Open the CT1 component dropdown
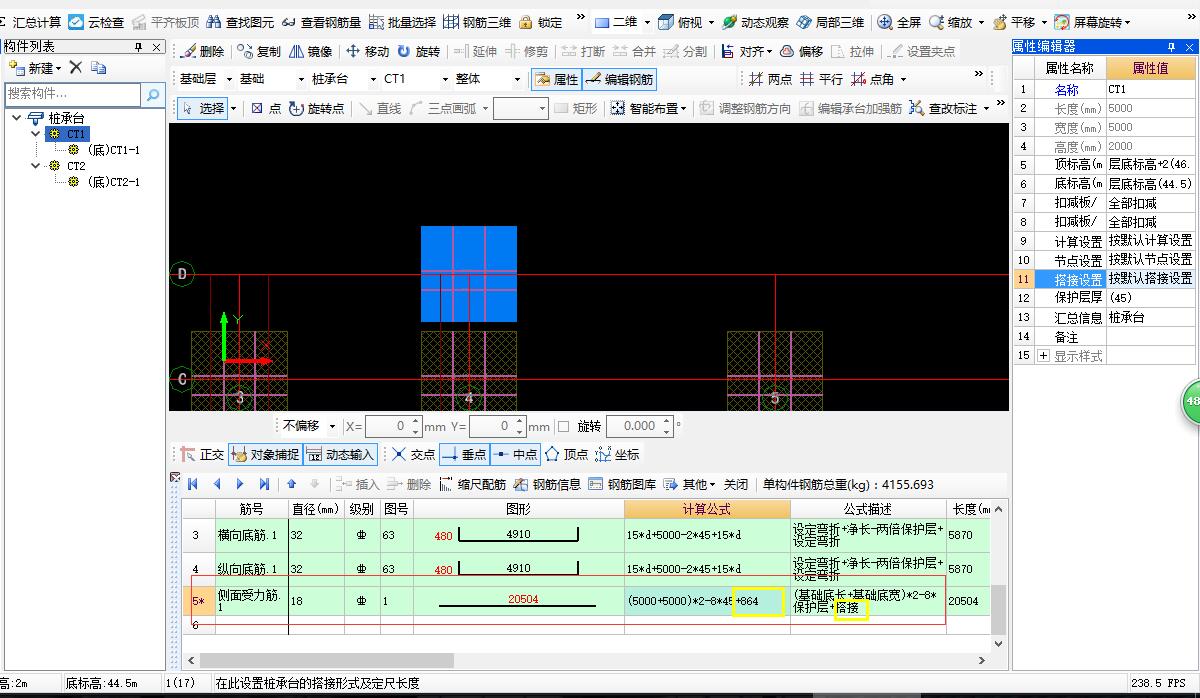The width and height of the screenshot is (1200, 698). [x=446, y=80]
